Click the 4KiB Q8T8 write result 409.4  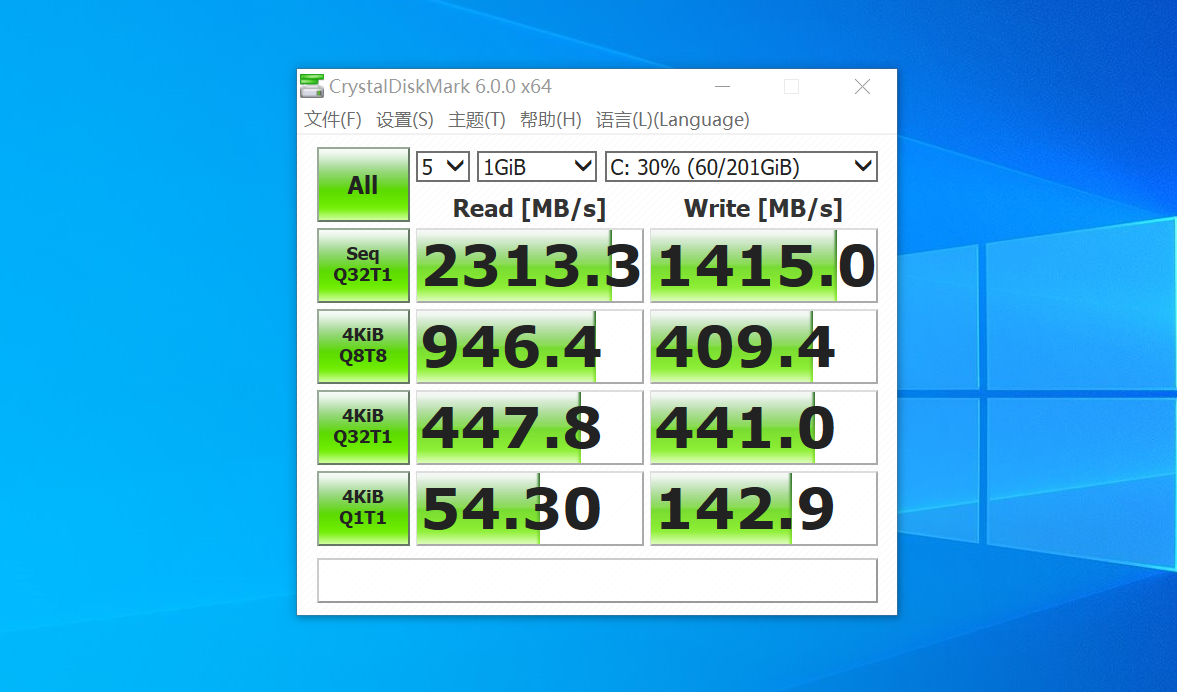[763, 346]
